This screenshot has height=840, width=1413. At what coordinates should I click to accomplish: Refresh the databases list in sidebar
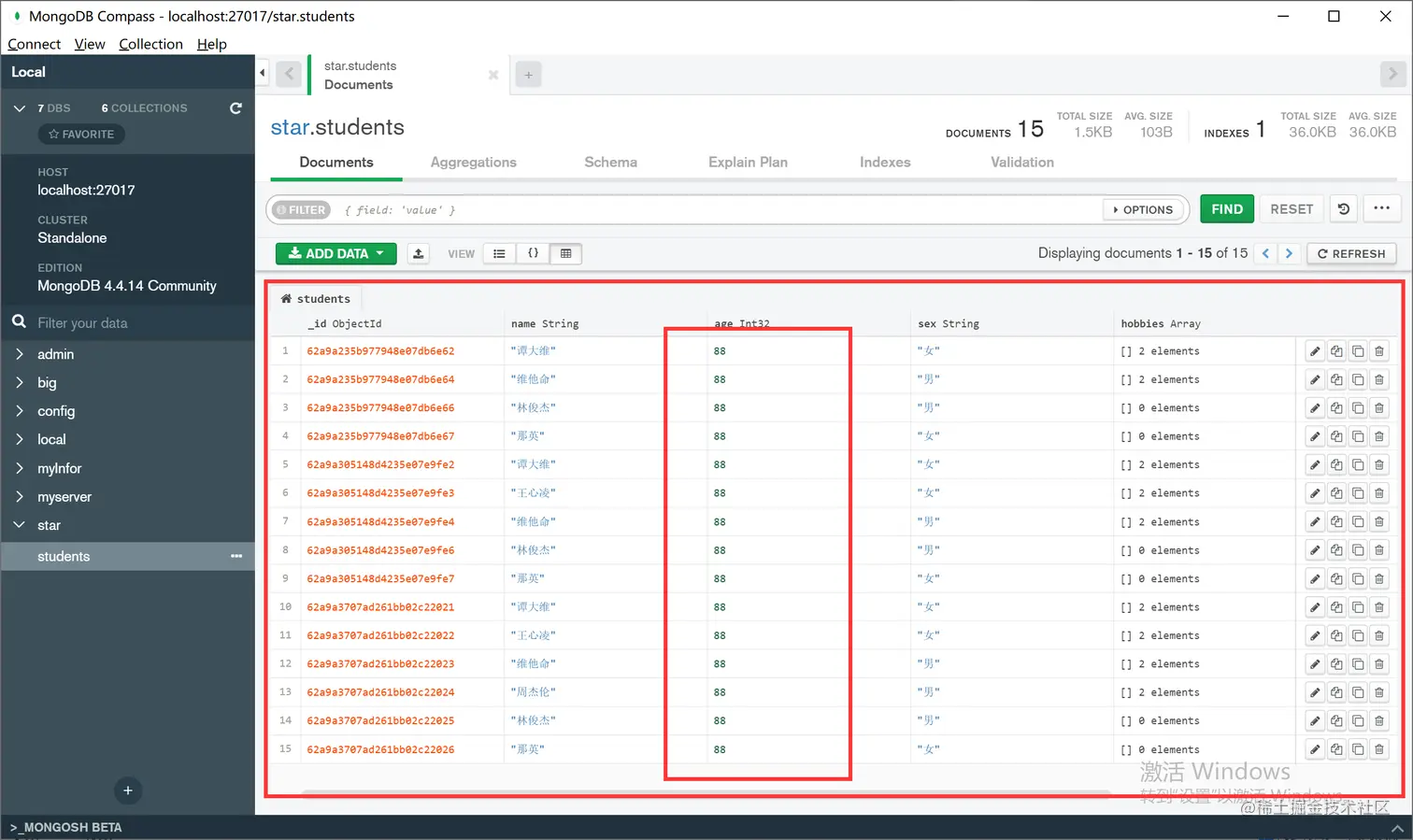point(235,108)
